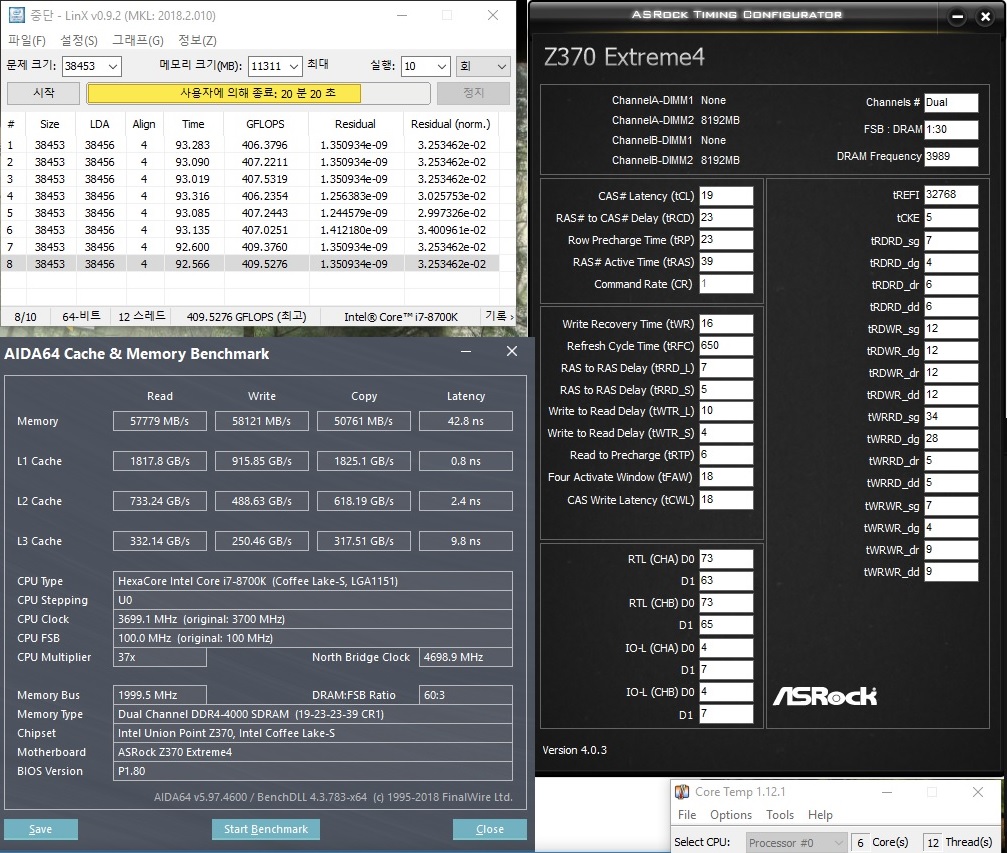Open Core Temp File menu
The width and height of the screenshot is (1007, 853).
pyautogui.click(x=687, y=814)
